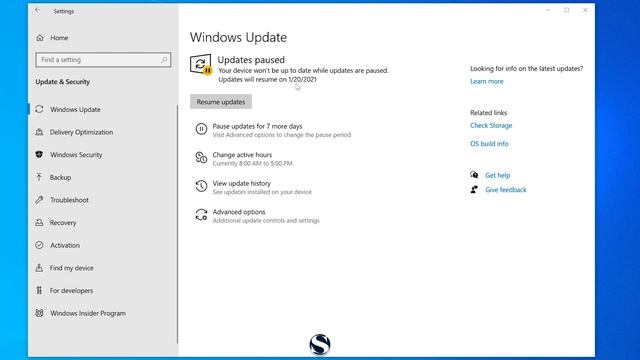Viewport: 640px width, 360px height.
Task: Minimize the Settings window
Action: 548,10
